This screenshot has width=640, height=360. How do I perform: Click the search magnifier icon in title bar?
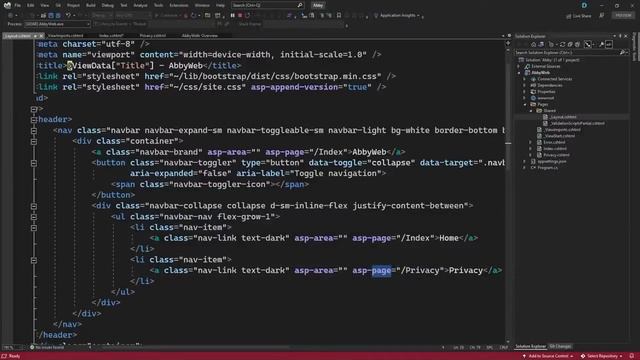300,5
